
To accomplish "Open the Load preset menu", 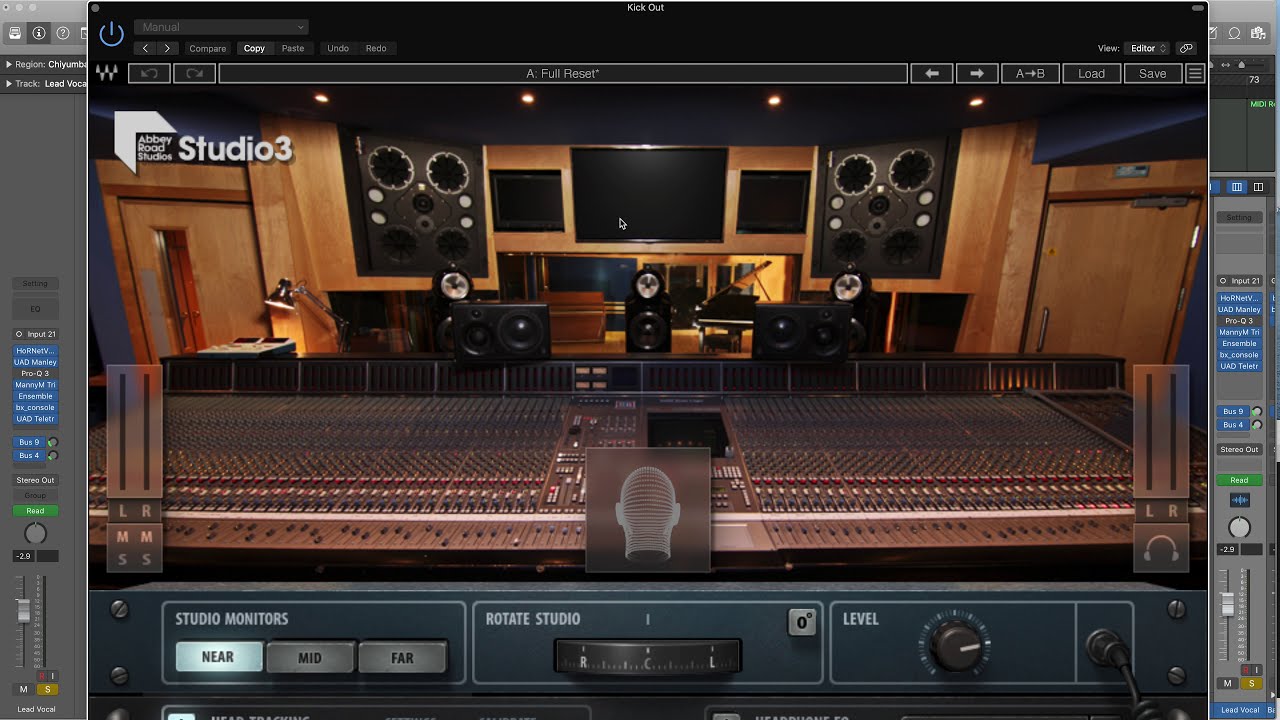I will [x=1091, y=73].
